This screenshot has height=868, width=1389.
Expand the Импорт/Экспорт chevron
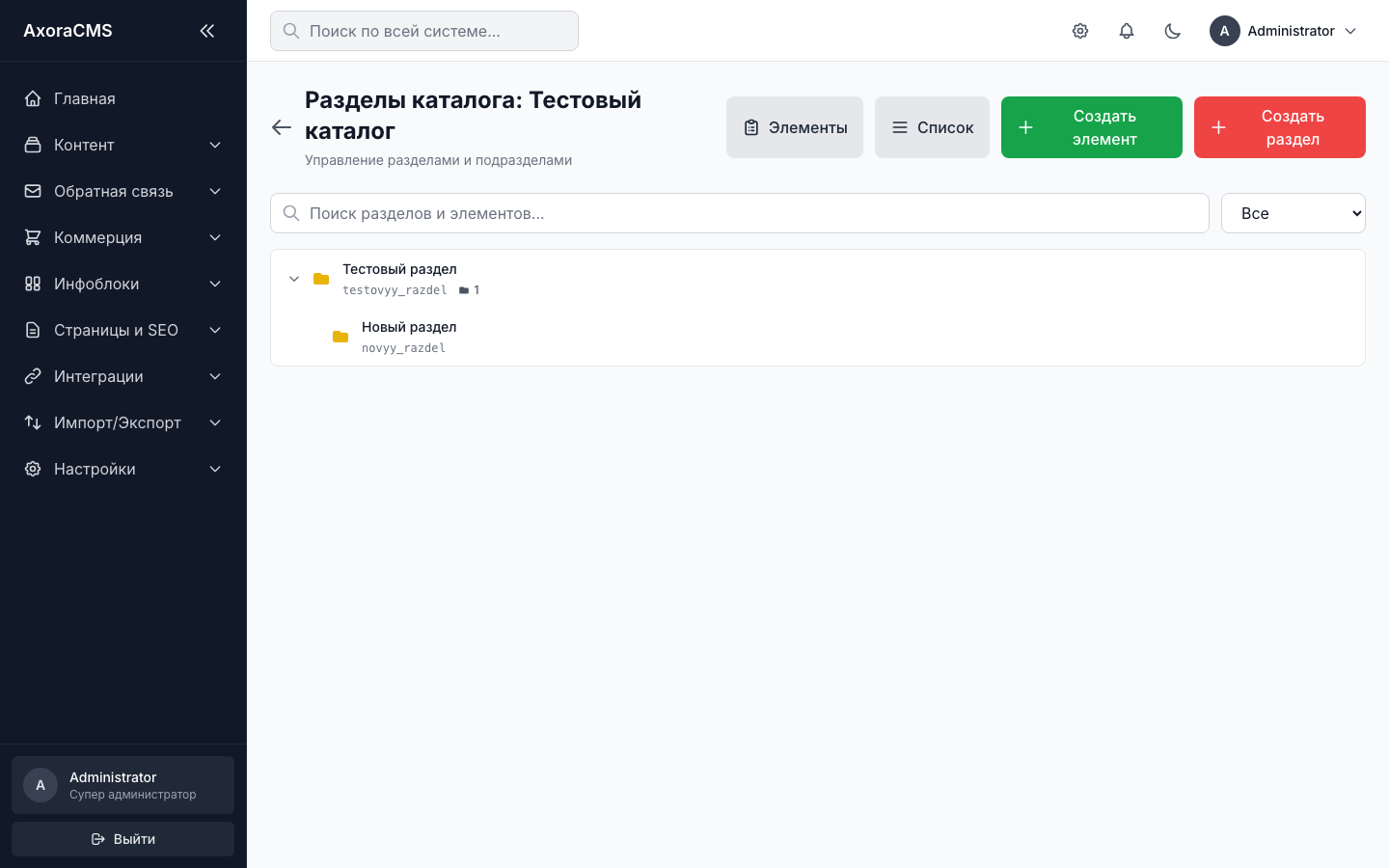point(215,422)
